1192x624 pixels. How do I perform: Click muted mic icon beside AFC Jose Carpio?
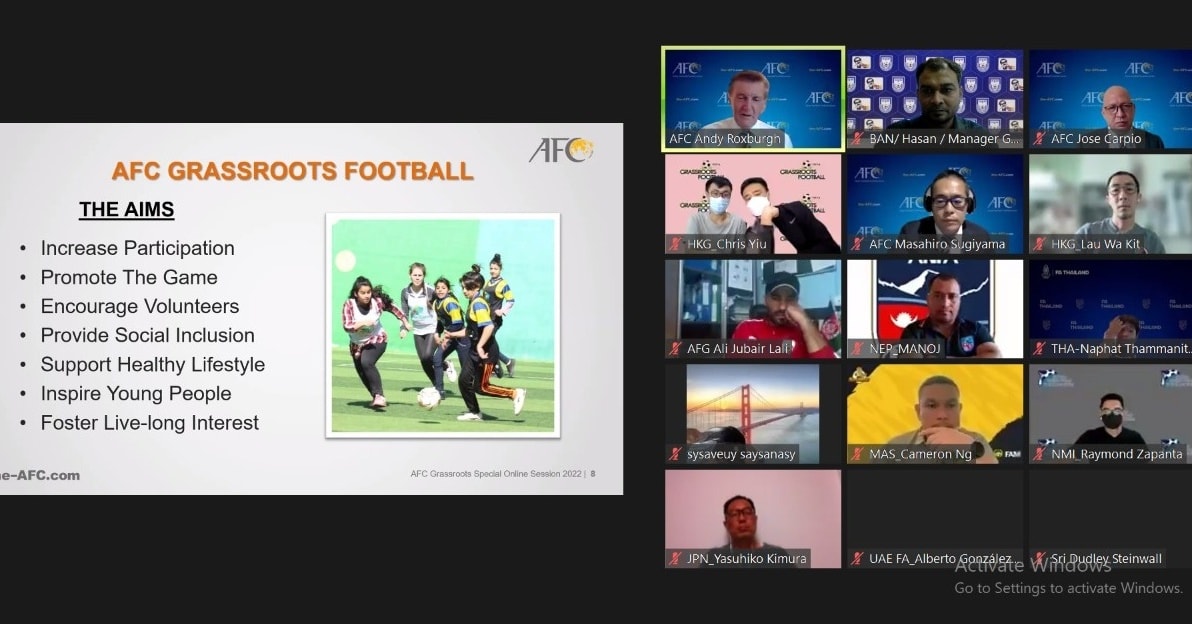(x=1039, y=139)
